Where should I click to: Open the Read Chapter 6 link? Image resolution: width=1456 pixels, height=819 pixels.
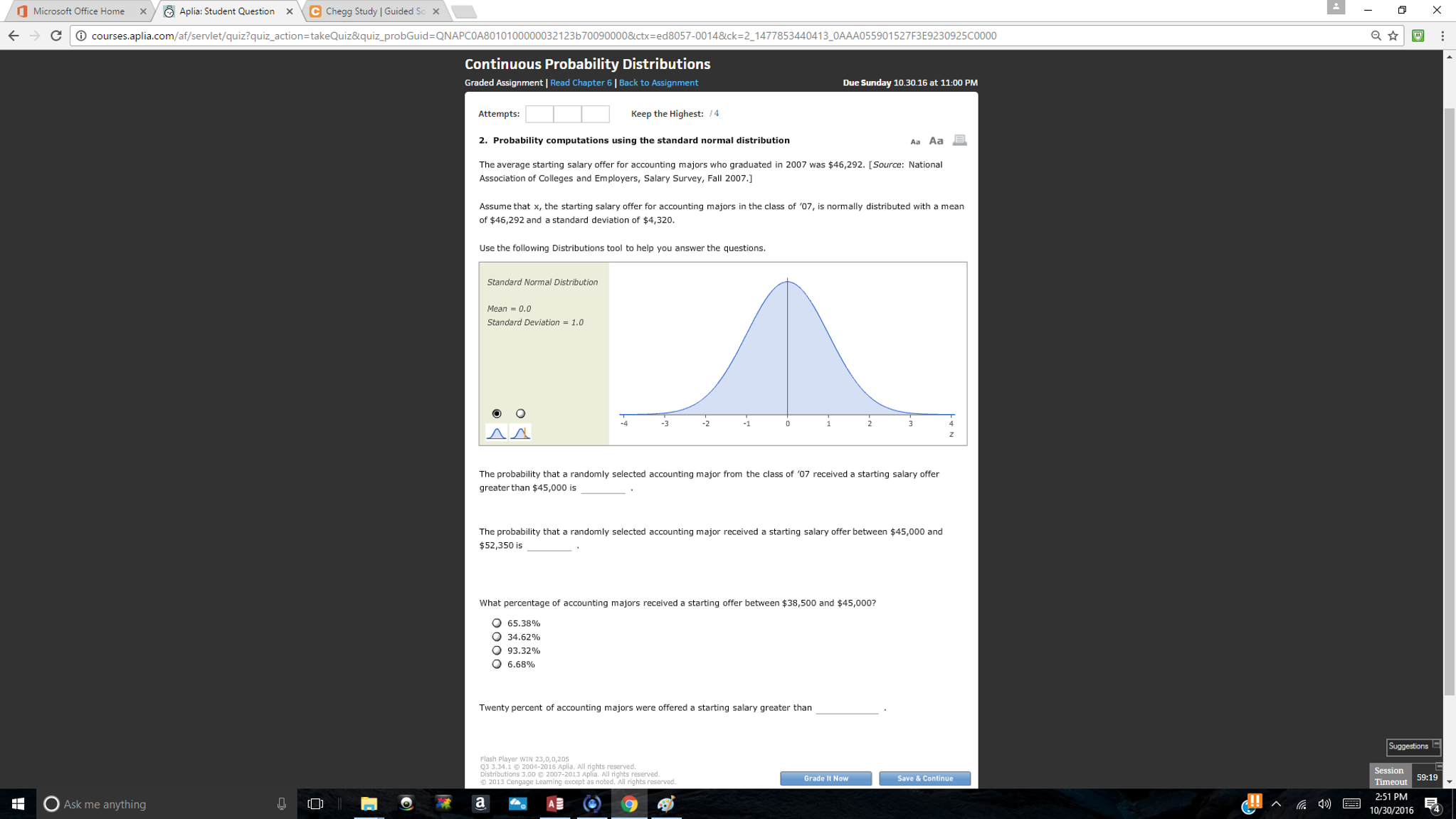click(581, 83)
